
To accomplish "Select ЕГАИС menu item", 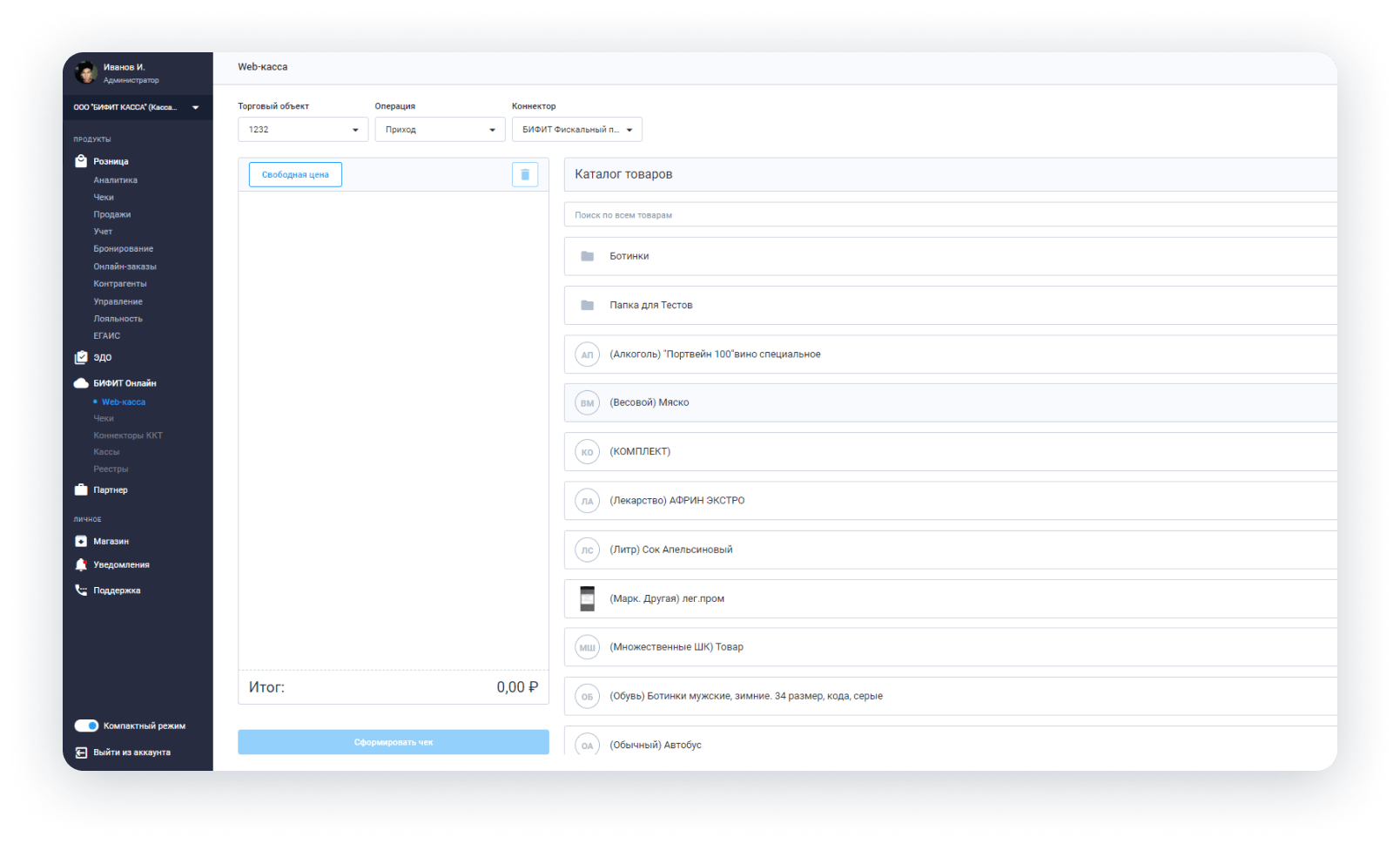I will coord(106,335).
